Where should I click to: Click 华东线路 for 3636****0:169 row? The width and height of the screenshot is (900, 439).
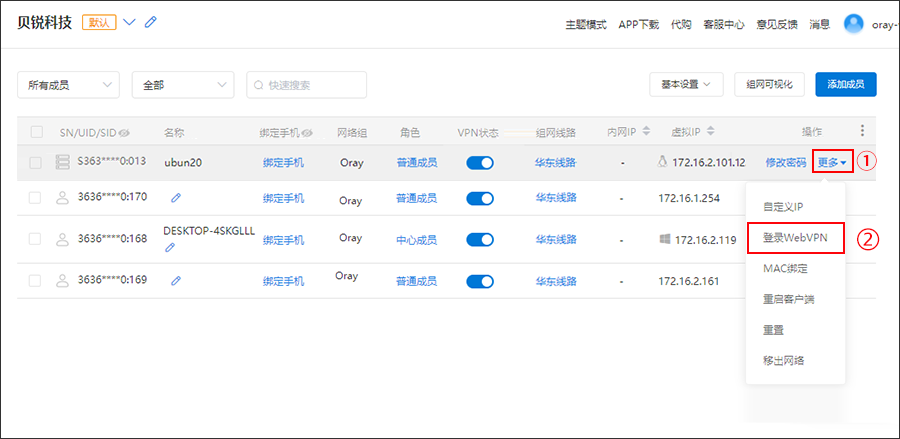pos(556,281)
